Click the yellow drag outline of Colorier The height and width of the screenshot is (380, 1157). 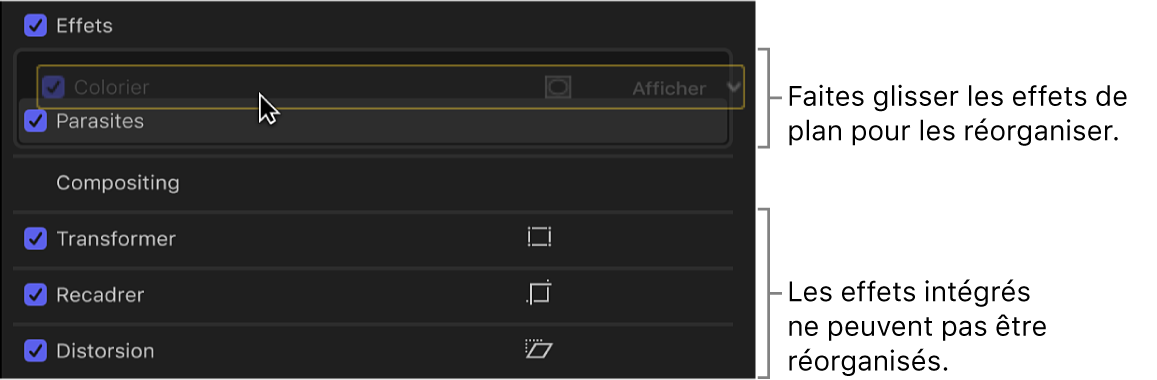click(391, 87)
